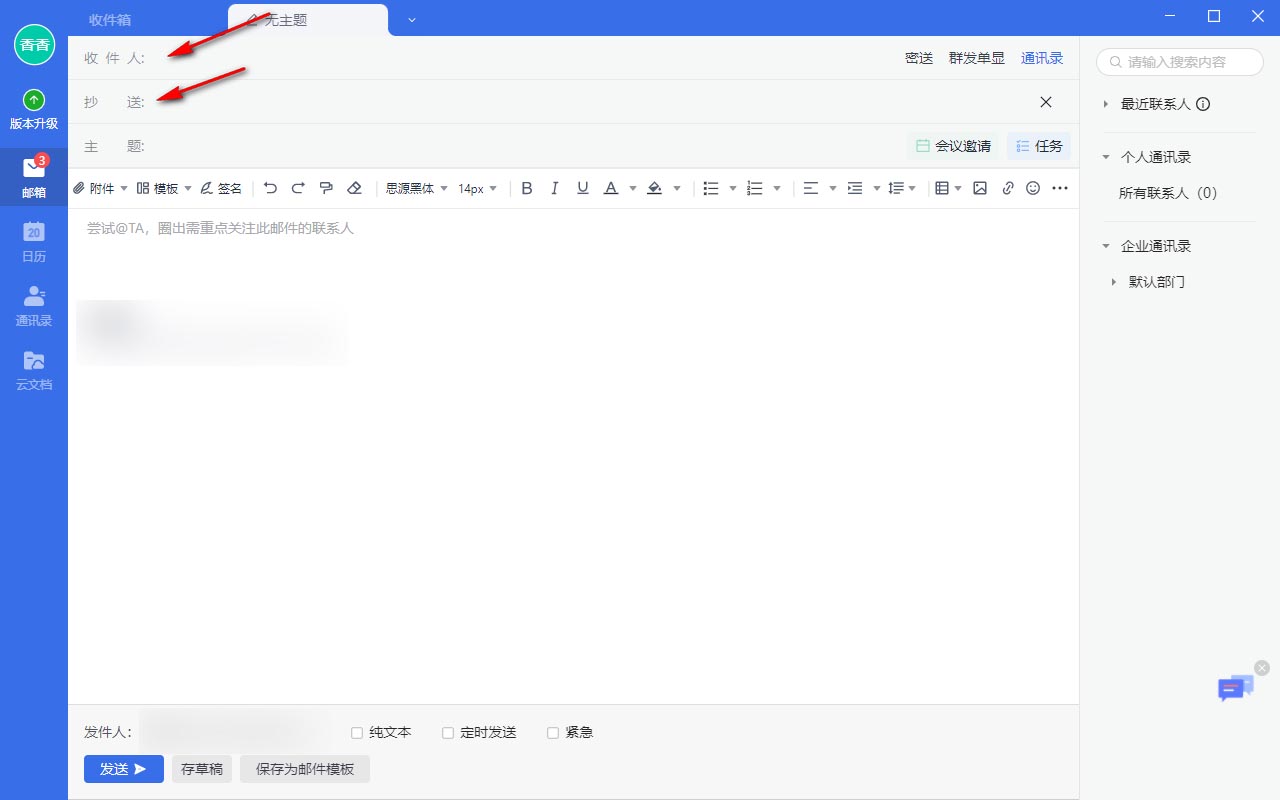Open the fill color dropdown arrow
1280x800 pixels.
tap(677, 188)
